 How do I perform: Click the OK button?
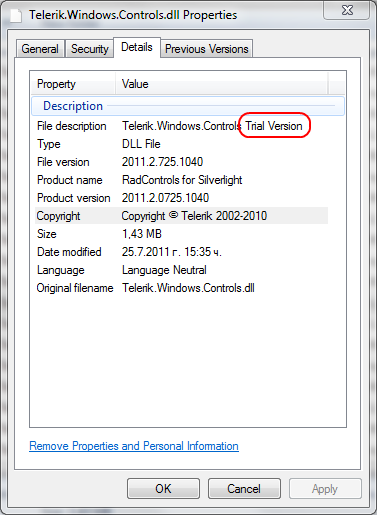coord(163,489)
